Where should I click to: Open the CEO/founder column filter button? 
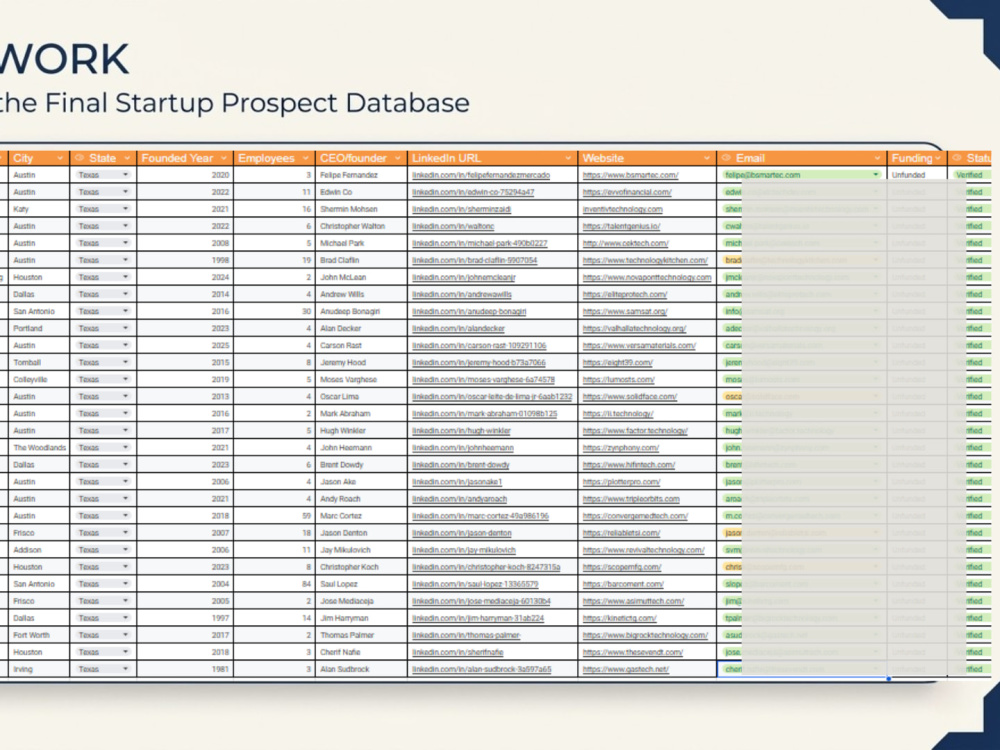pyautogui.click(x=397, y=158)
